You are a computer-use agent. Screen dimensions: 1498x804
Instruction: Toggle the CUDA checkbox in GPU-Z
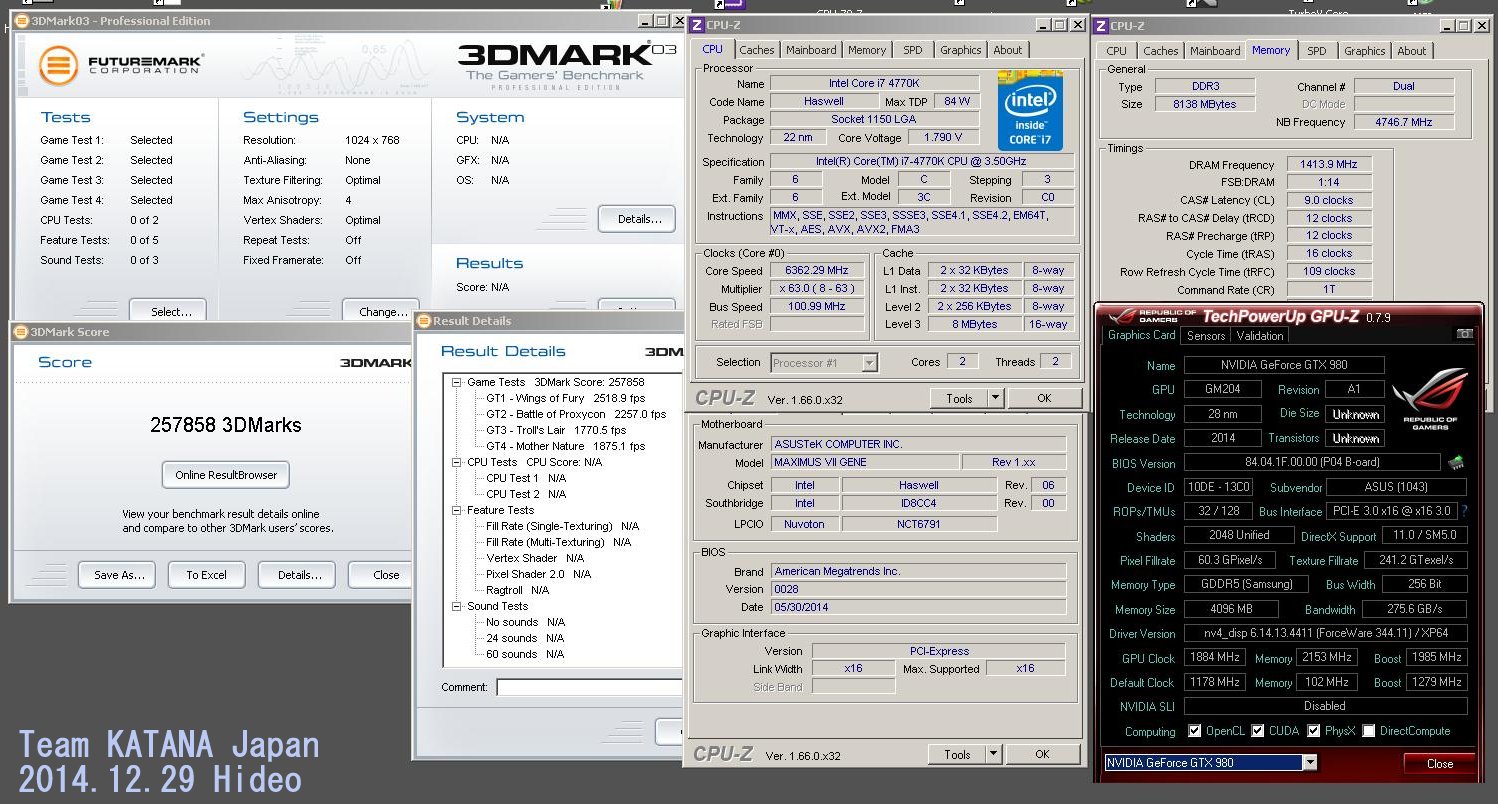1258,731
